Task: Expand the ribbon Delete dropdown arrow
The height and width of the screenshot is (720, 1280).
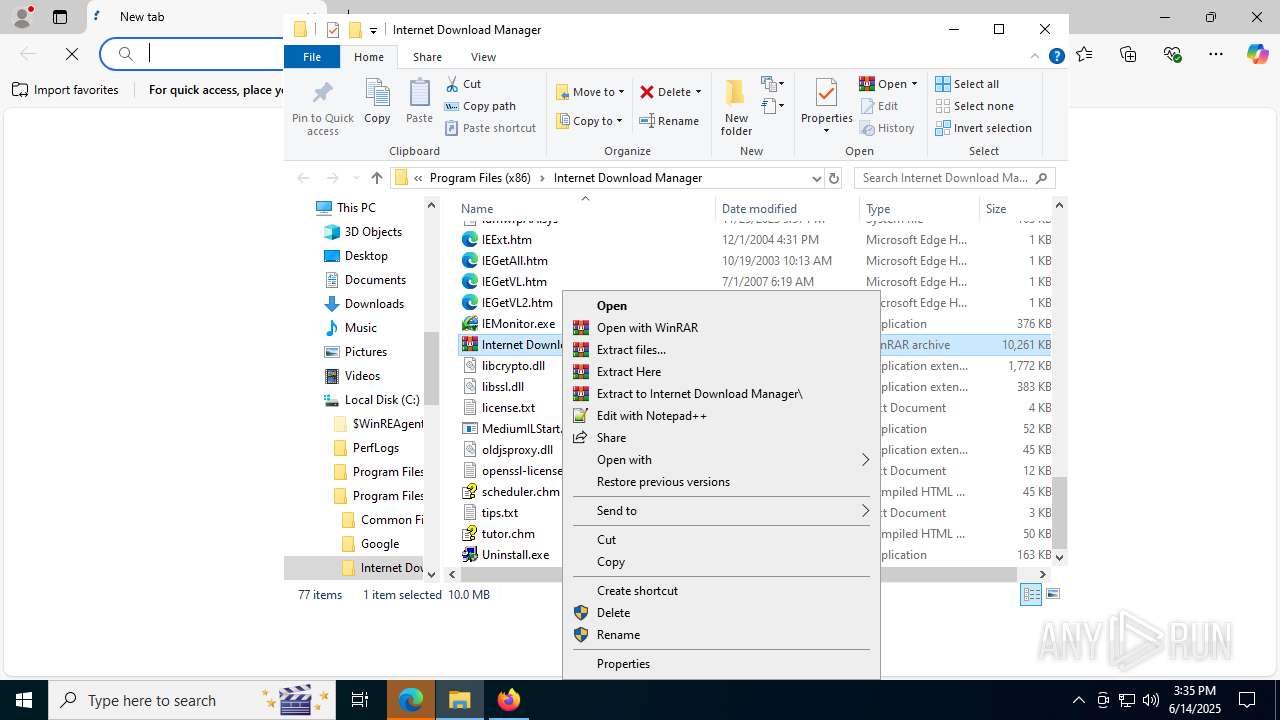Action: click(698, 92)
